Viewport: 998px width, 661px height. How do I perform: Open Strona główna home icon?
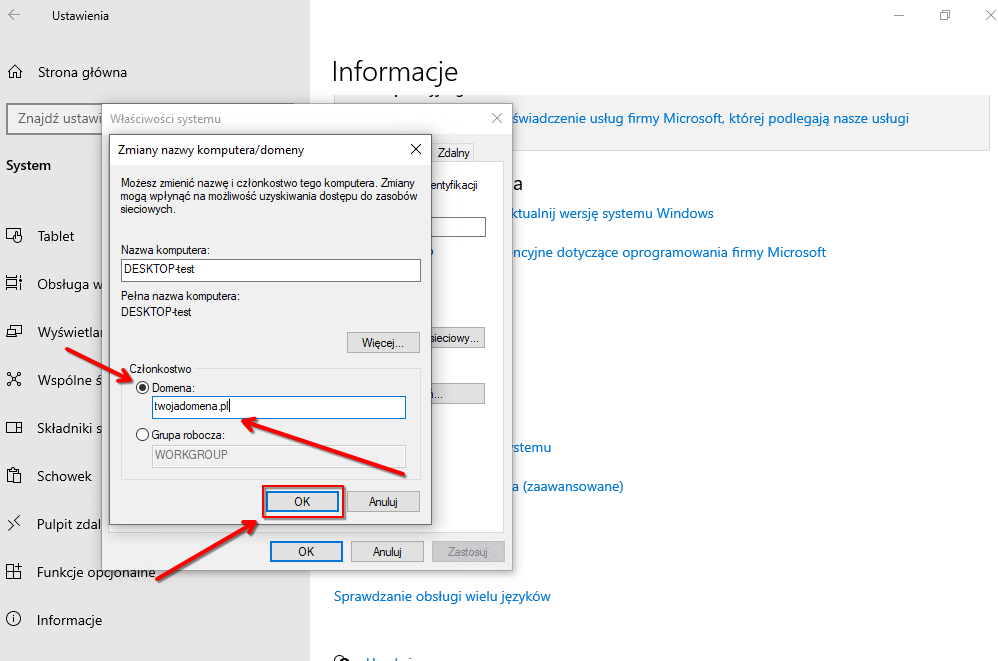15,72
